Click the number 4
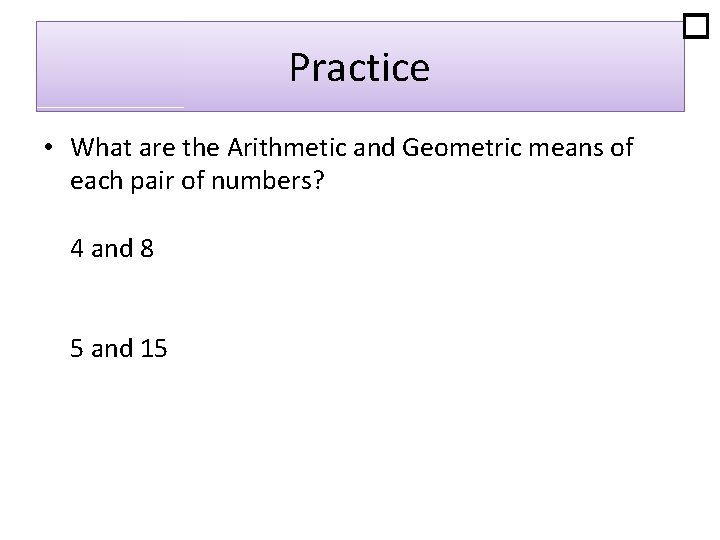Viewport: 720px width, 540px height. (77, 248)
